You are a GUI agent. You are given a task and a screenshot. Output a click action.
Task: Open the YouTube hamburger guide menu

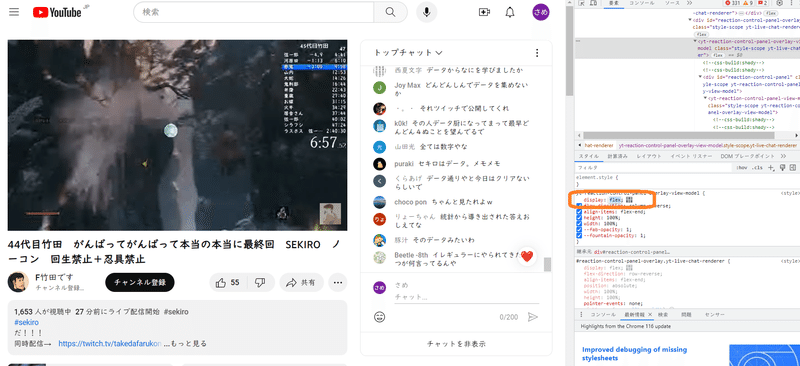click(x=14, y=12)
